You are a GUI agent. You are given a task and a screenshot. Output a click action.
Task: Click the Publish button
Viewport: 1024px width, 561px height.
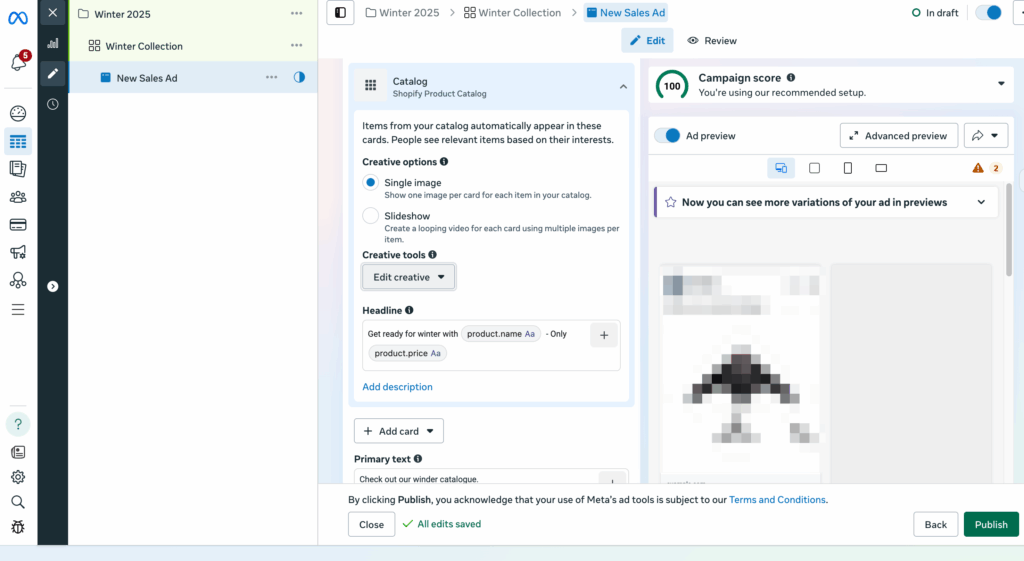[990, 524]
